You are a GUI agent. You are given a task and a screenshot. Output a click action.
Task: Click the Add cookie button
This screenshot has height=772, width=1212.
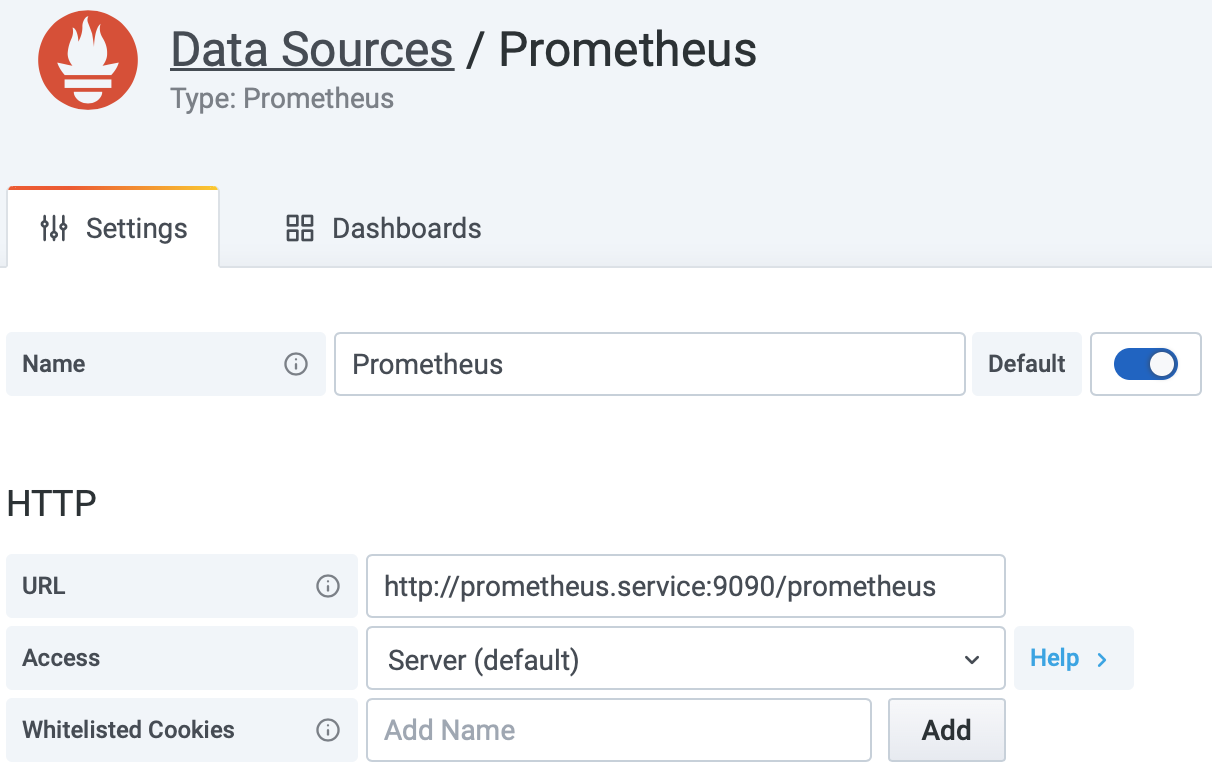pos(947,730)
